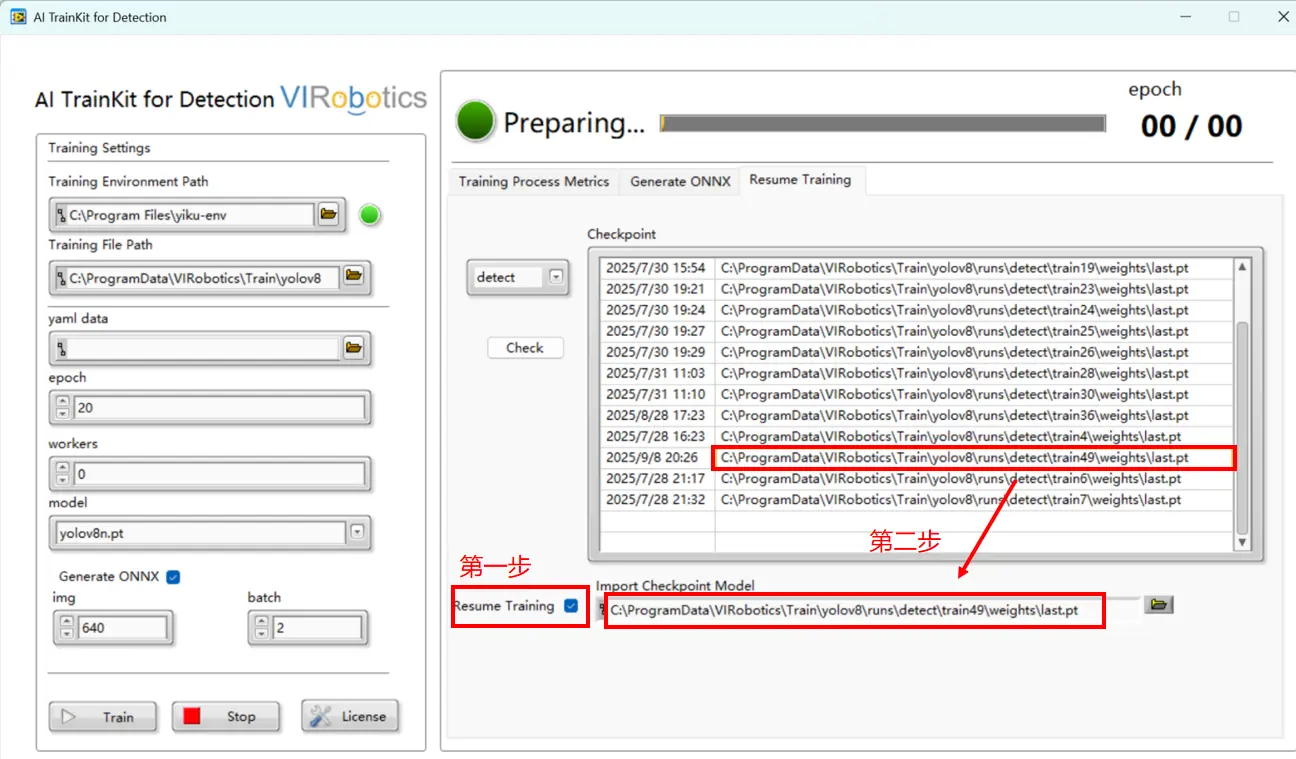
Task: Click the green Preparing status LED
Action: [476, 122]
